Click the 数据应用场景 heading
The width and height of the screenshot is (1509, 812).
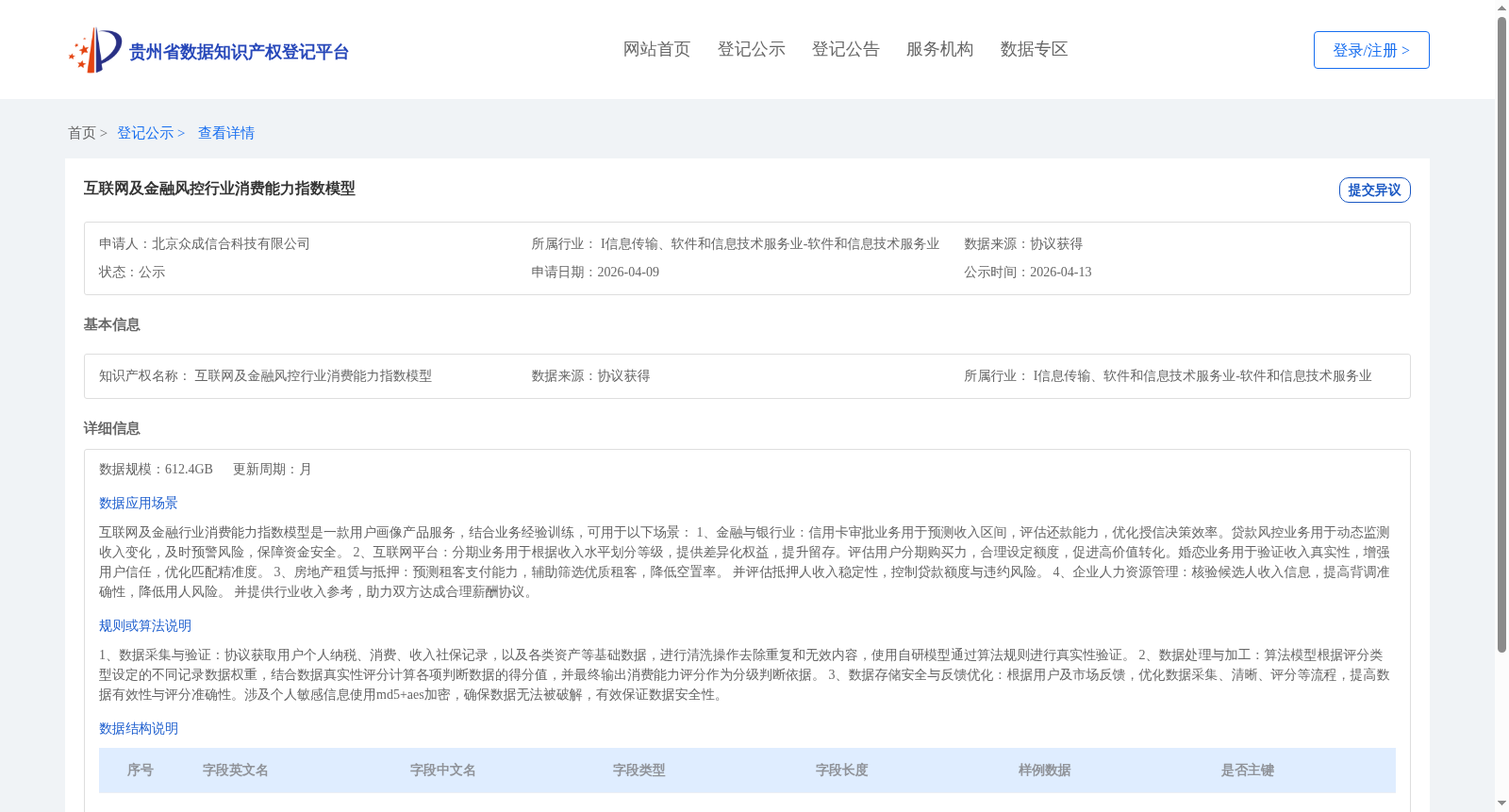coord(139,504)
